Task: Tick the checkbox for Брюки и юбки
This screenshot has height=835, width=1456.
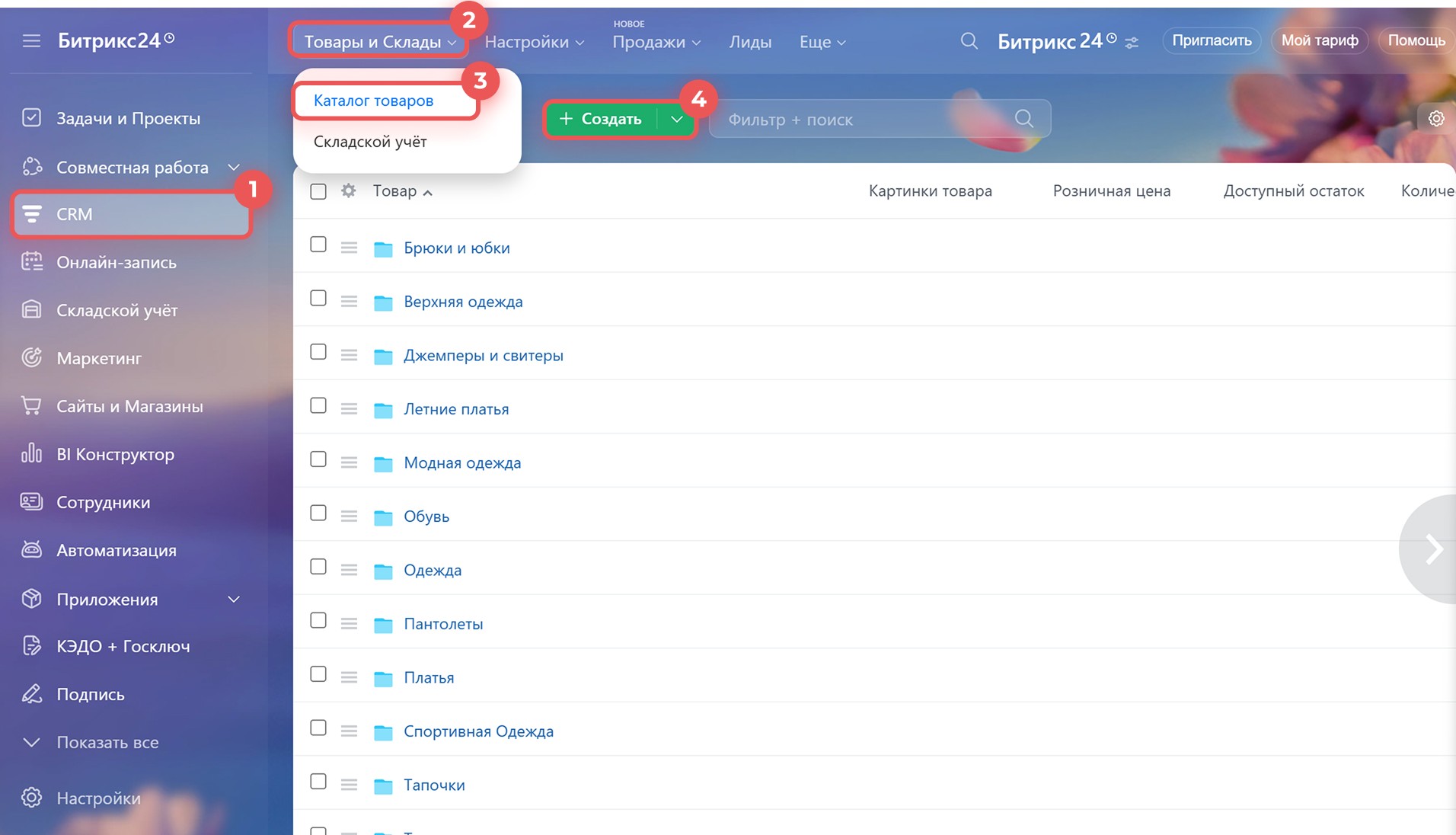Action: tap(318, 245)
